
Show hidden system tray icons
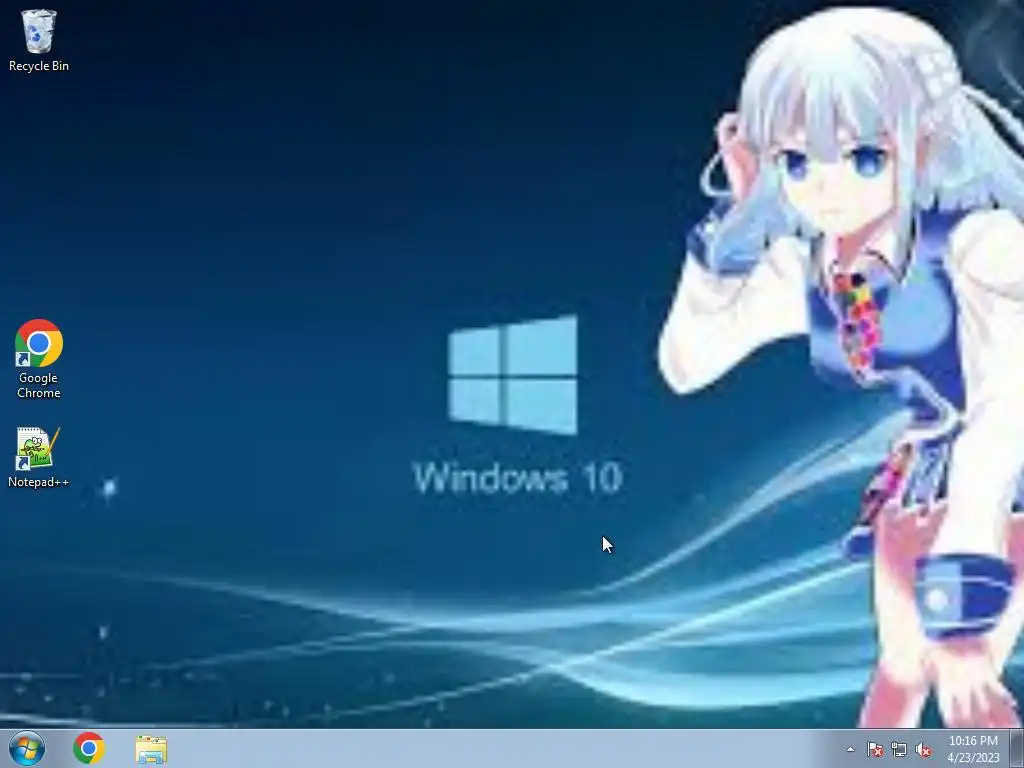click(x=850, y=749)
